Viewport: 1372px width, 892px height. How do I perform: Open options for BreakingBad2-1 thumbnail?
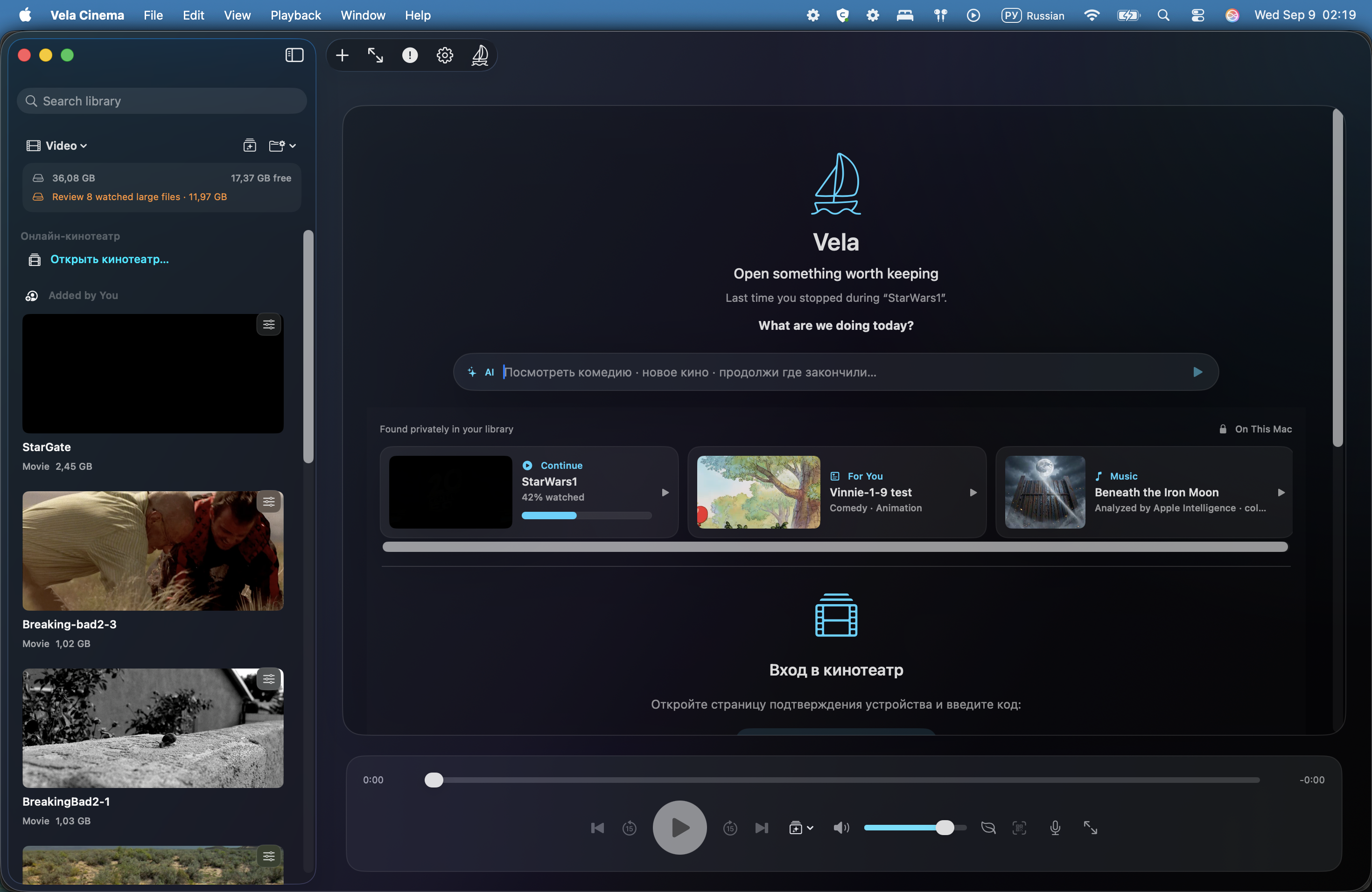(x=269, y=679)
